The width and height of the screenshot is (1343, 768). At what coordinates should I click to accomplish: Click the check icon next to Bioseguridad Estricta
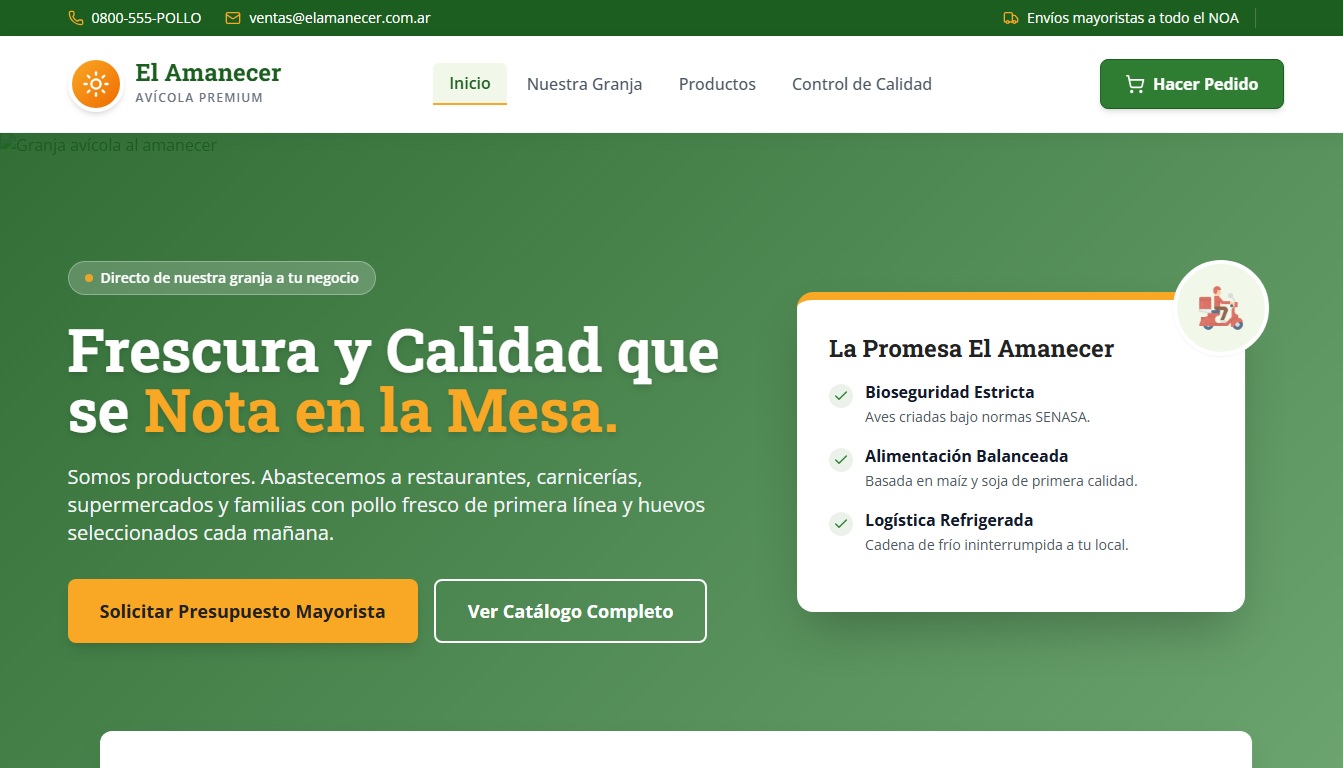(841, 396)
